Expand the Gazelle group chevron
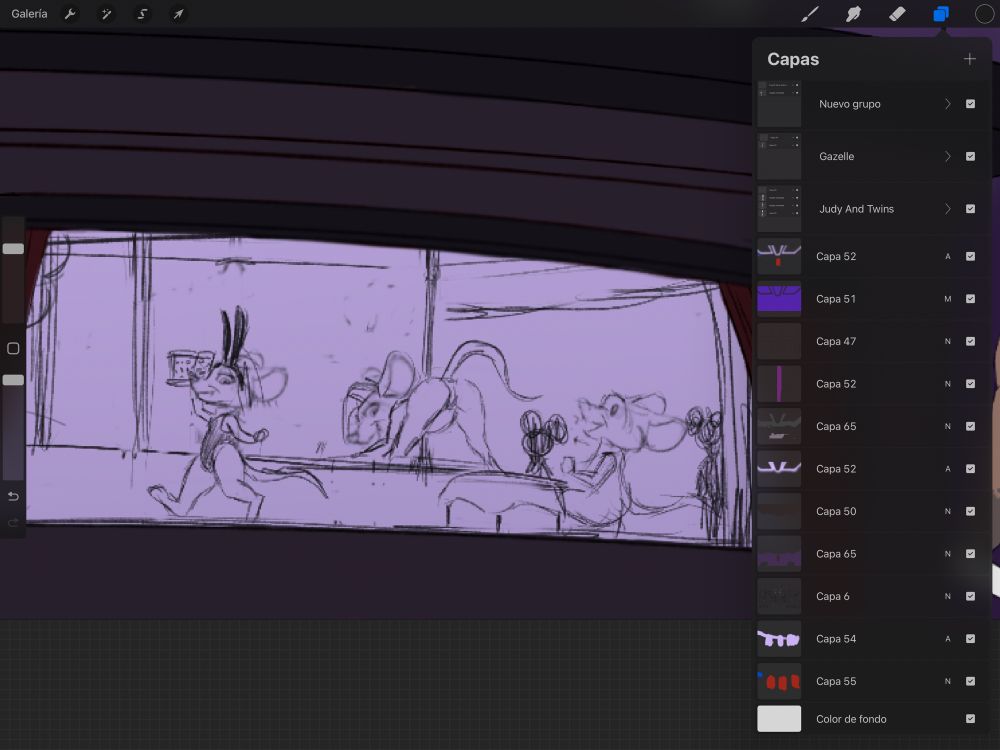The height and width of the screenshot is (750, 1000). click(948, 156)
